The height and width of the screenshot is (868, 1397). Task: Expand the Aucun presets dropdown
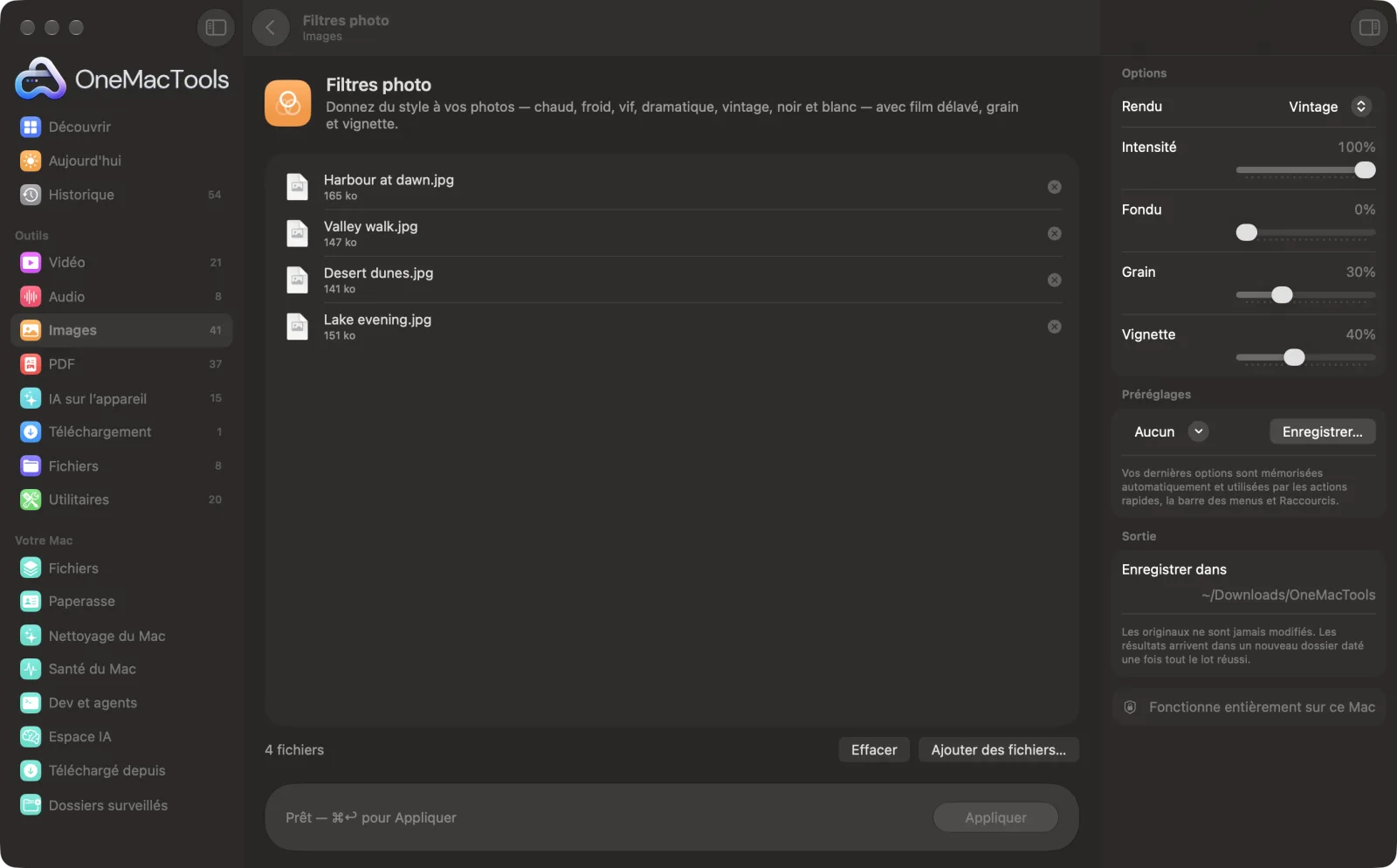[1170, 431]
